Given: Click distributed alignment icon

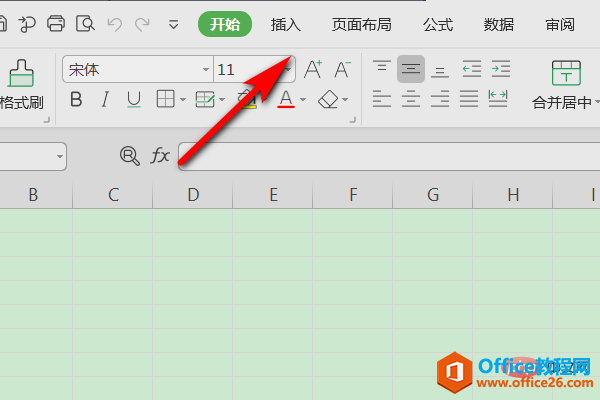Looking at the screenshot, I should (x=498, y=99).
